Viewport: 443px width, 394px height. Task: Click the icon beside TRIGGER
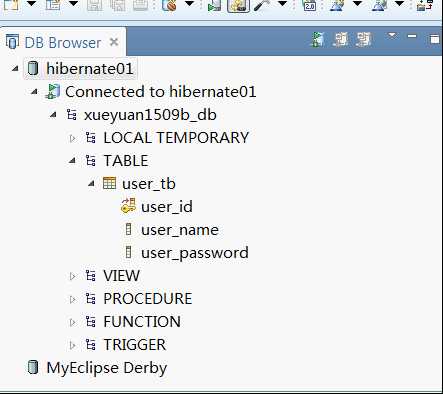click(x=91, y=344)
